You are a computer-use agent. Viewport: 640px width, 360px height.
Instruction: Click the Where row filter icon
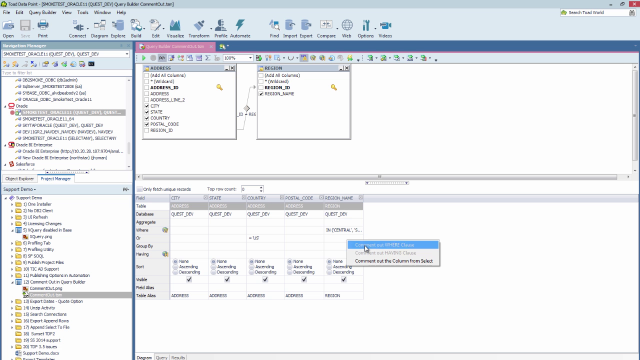[x=165, y=230]
